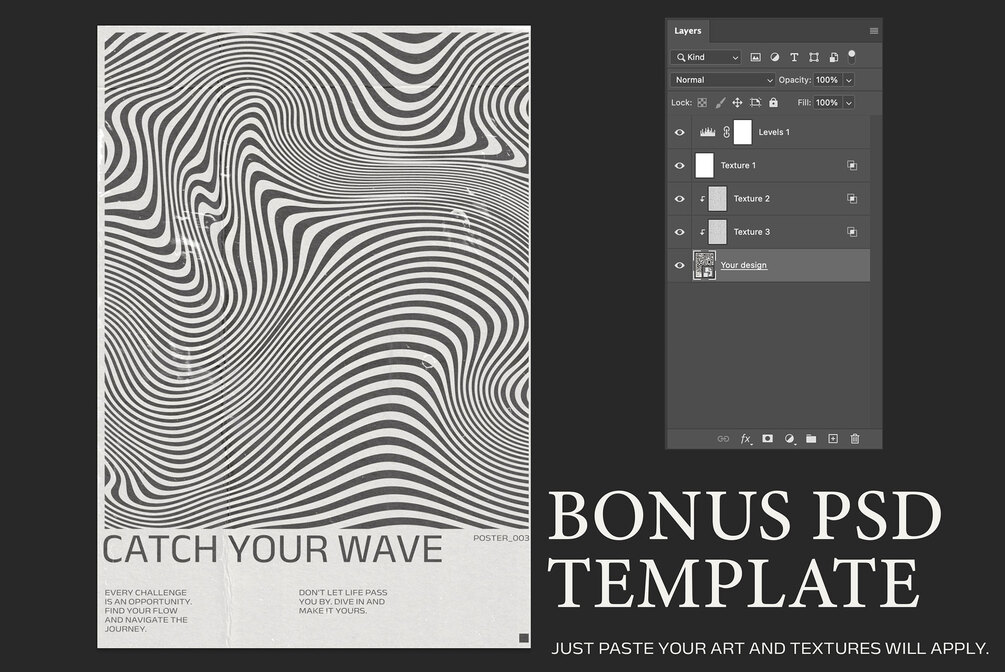The height and width of the screenshot is (672, 1005).
Task: Open the Layers panel menu icon
Action: click(x=874, y=31)
